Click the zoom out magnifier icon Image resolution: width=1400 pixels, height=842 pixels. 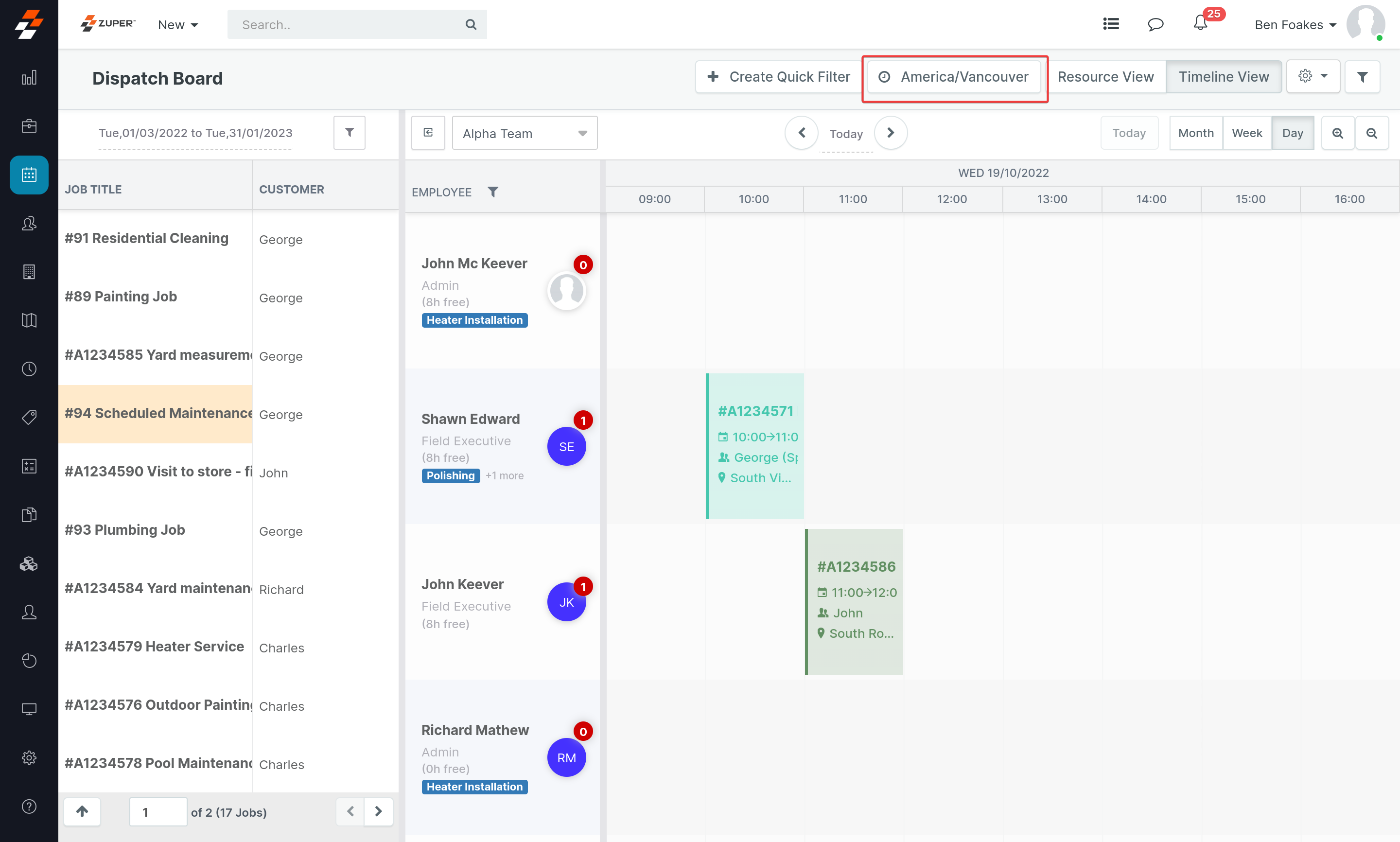click(1372, 133)
